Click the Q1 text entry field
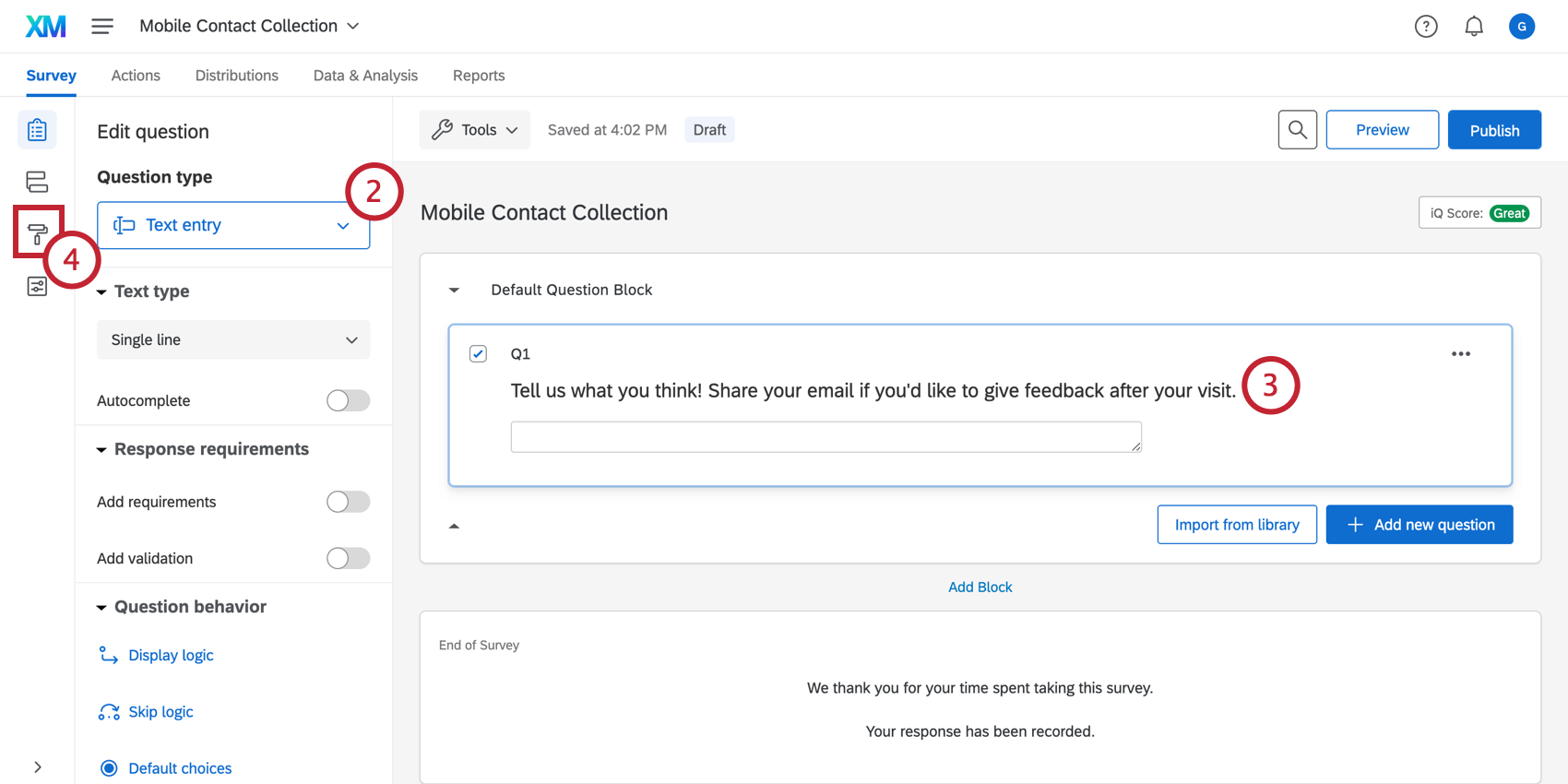Viewport: 1568px width, 784px height. (x=826, y=437)
